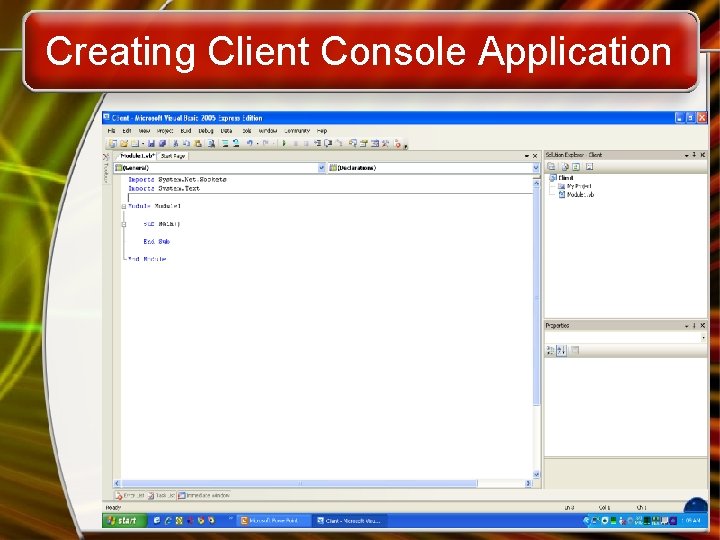Click the Step Into debug icon
The image size is (720, 540).
(317, 144)
